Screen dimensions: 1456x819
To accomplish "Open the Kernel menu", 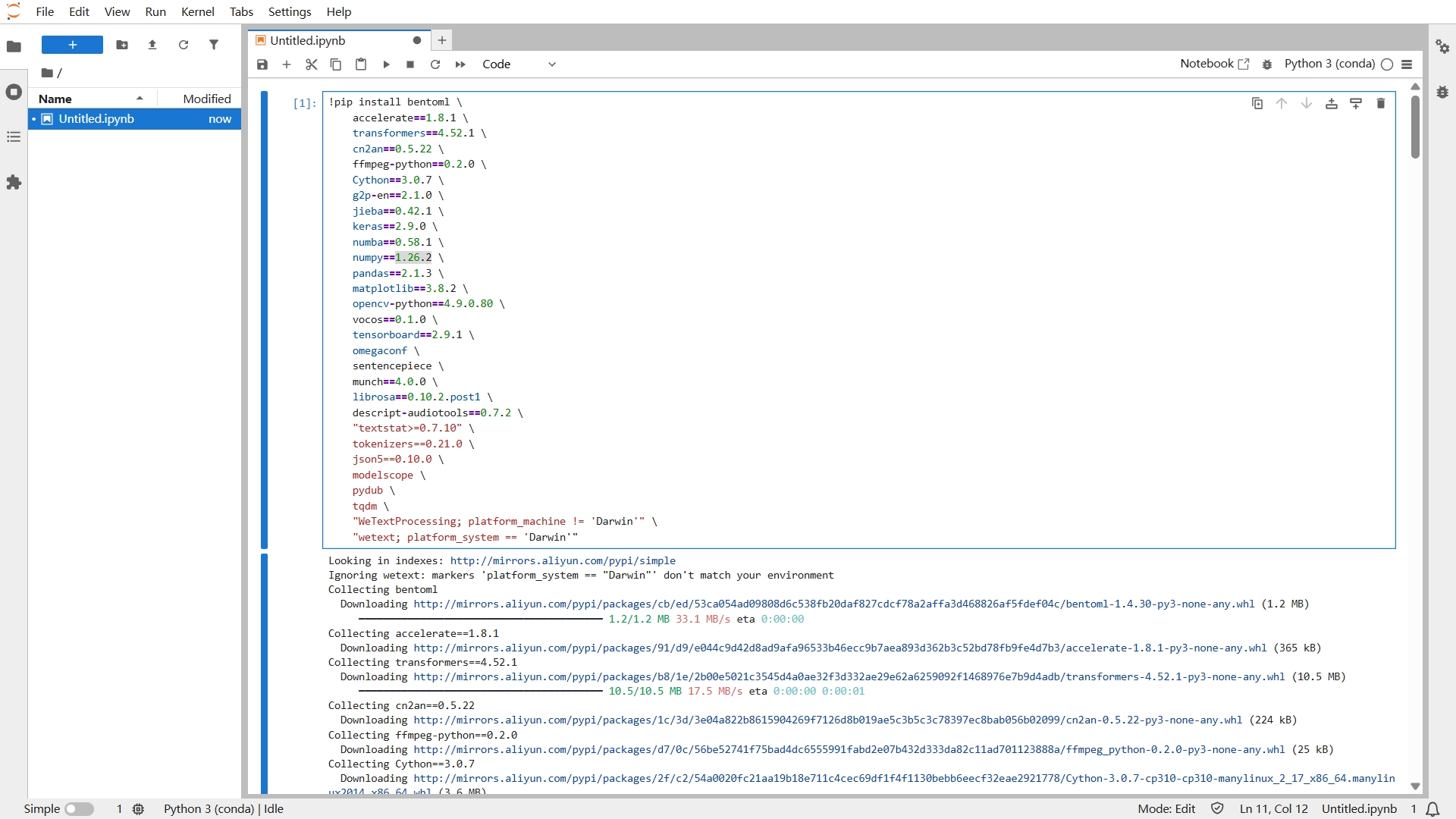I will click(x=197, y=11).
